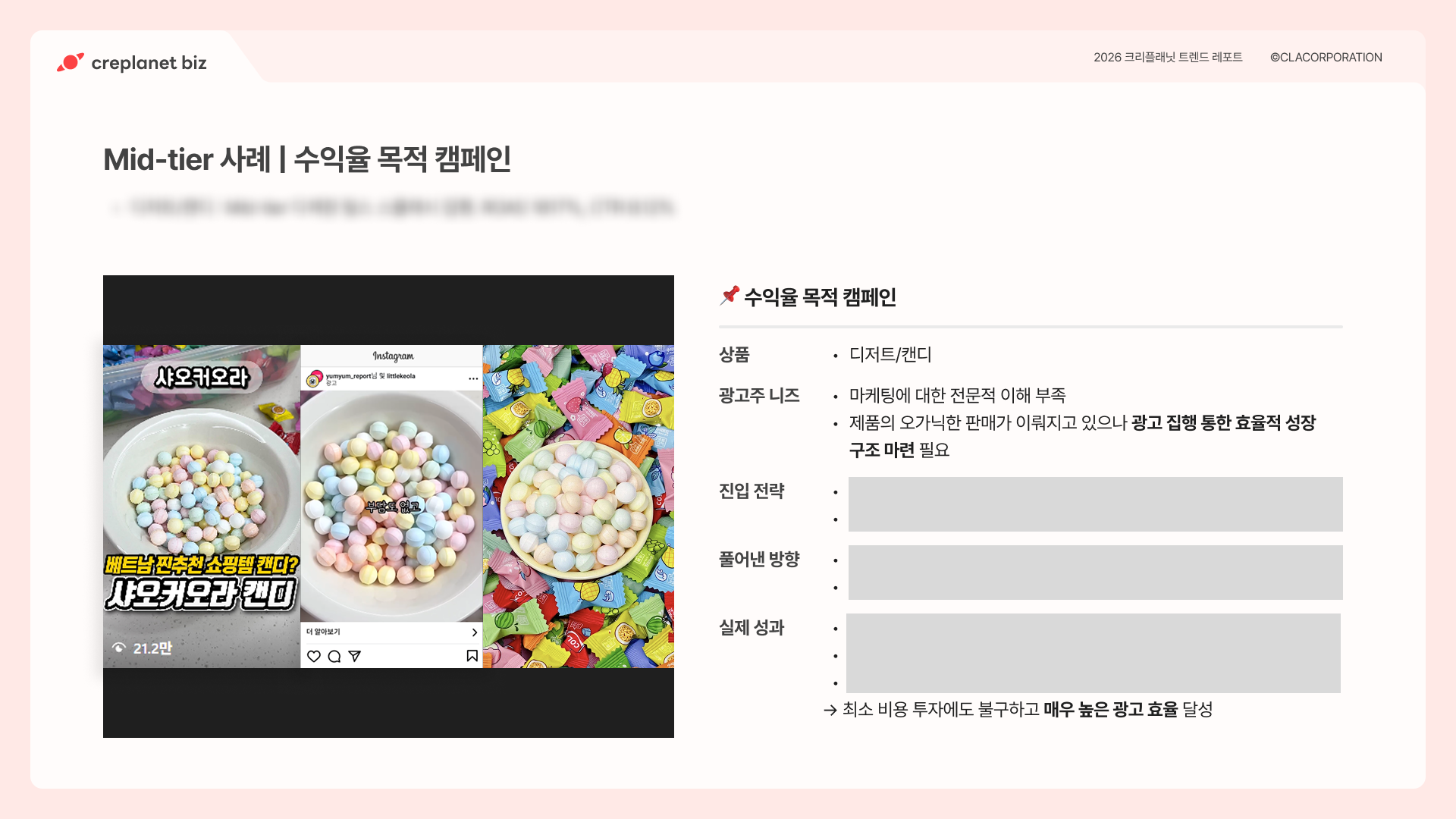Open the wrapped candies photo on right
This screenshot has width=1456, height=819.
point(579,507)
